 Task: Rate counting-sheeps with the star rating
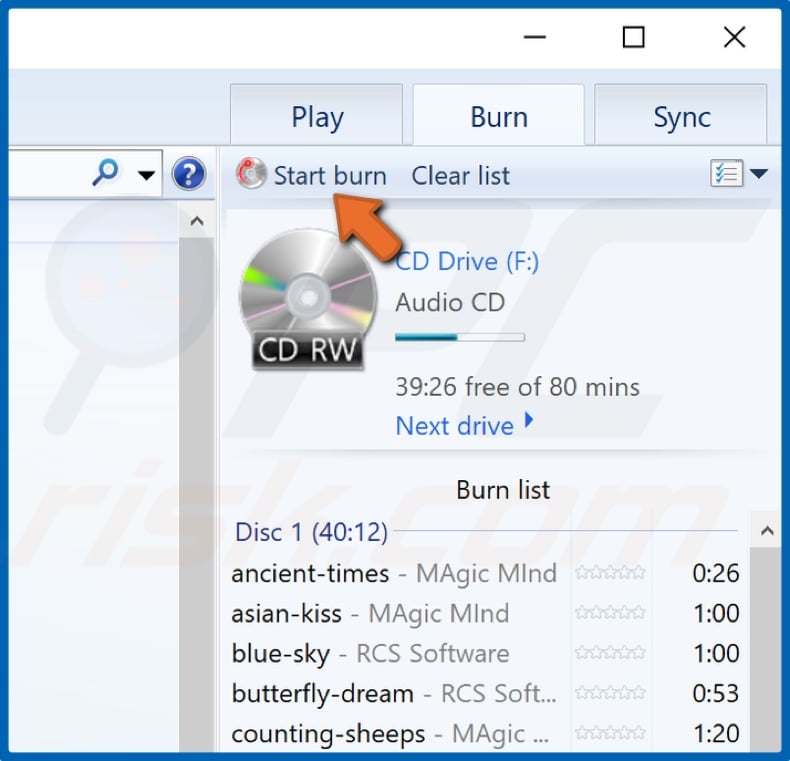[x=610, y=733]
